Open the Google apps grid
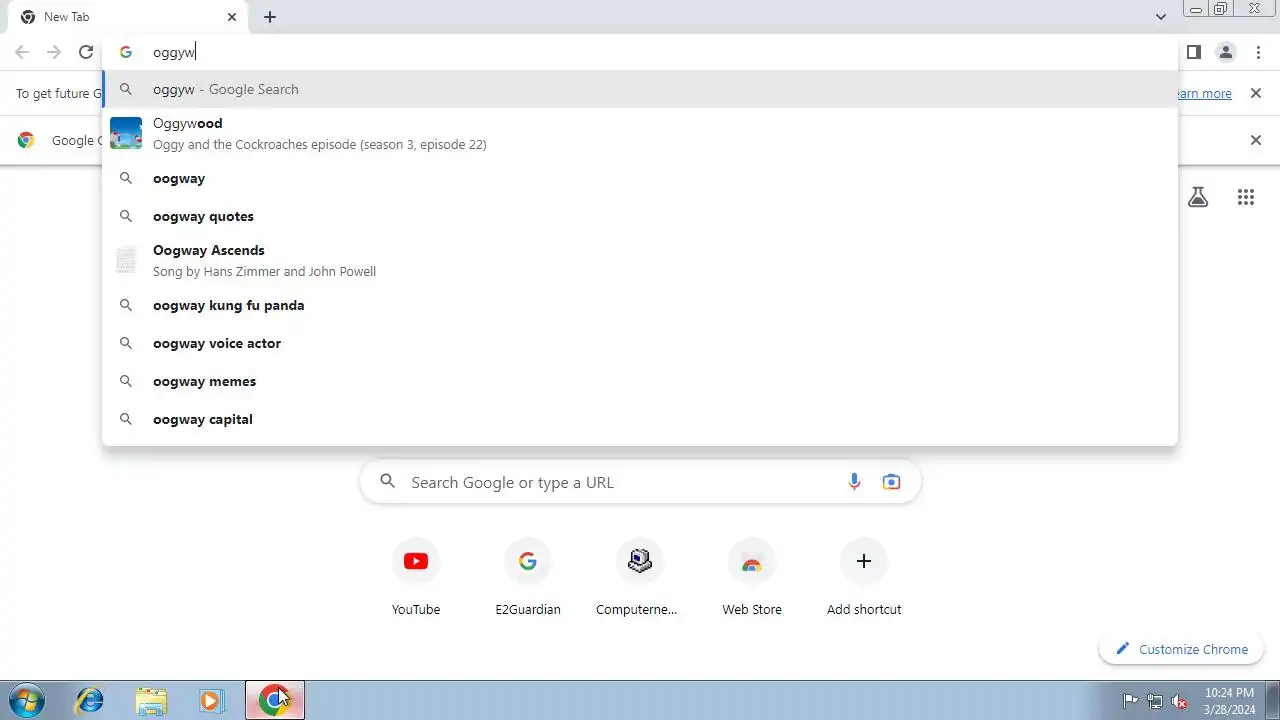Viewport: 1280px width, 720px height. (x=1246, y=197)
